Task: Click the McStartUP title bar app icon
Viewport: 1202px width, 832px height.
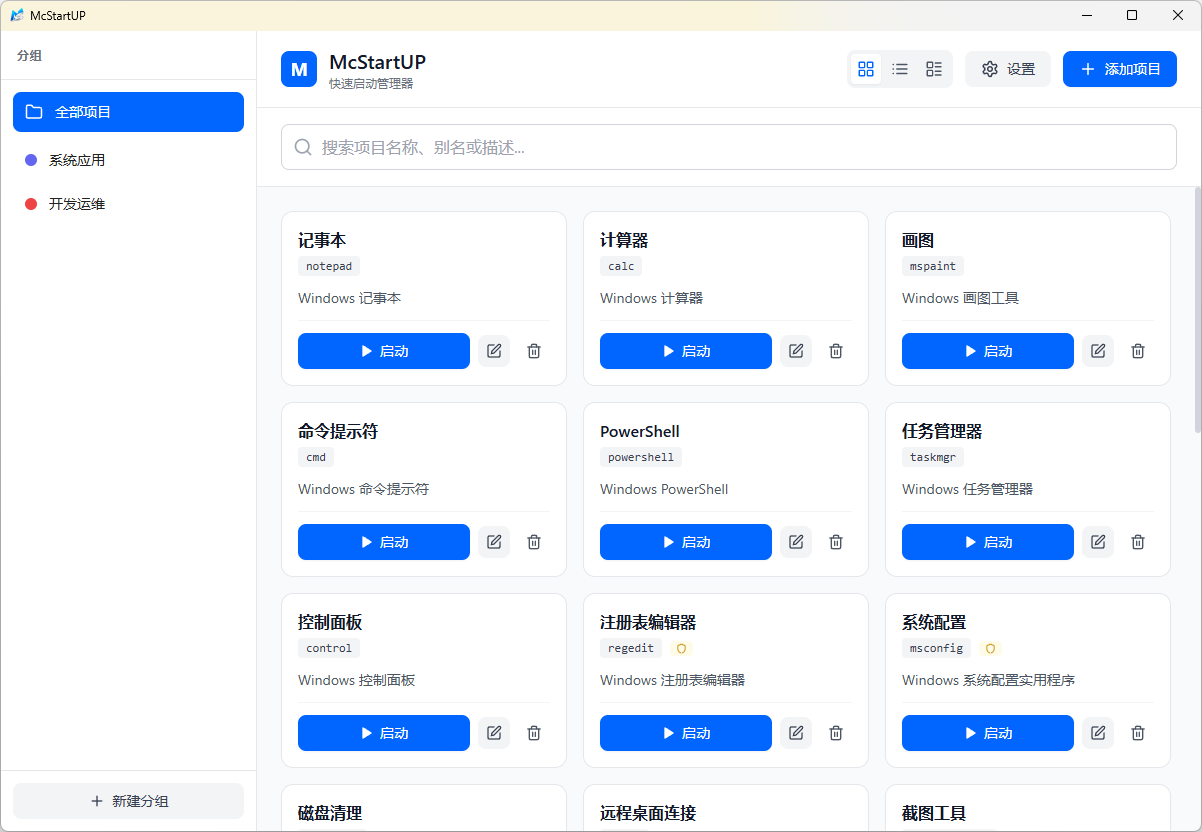Action: pos(17,15)
